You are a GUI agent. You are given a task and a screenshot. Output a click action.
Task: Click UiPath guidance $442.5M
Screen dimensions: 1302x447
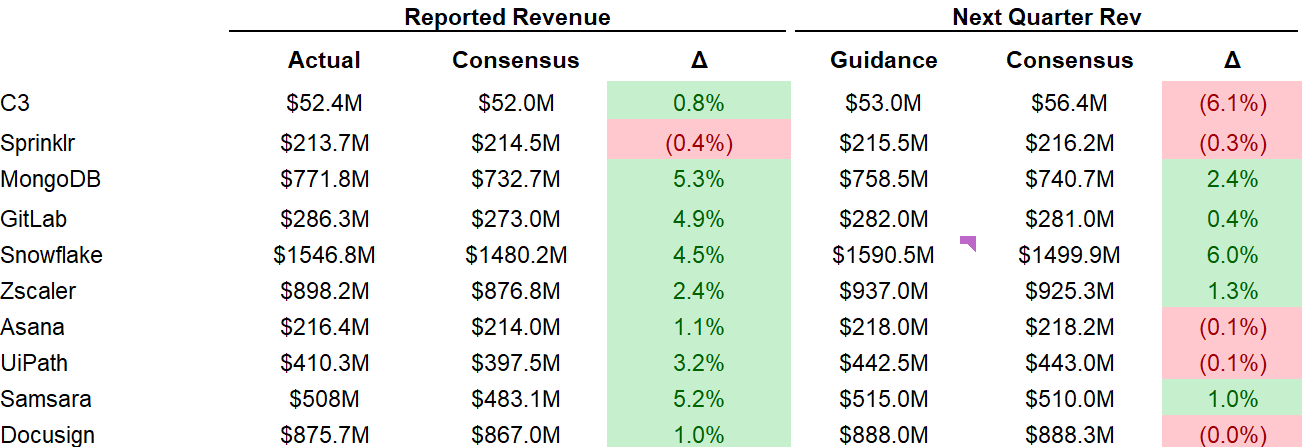[x=884, y=363]
